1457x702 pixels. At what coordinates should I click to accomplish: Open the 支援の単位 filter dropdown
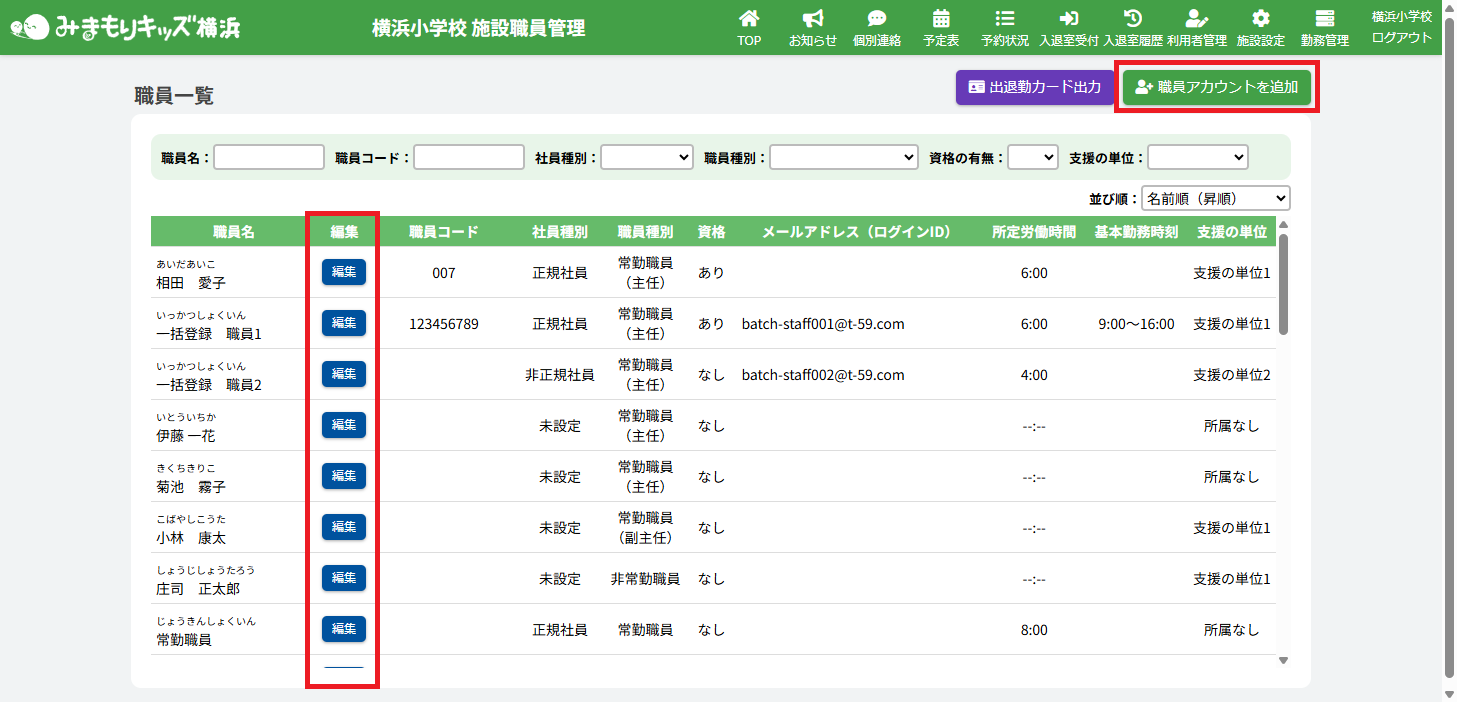(x=1197, y=157)
